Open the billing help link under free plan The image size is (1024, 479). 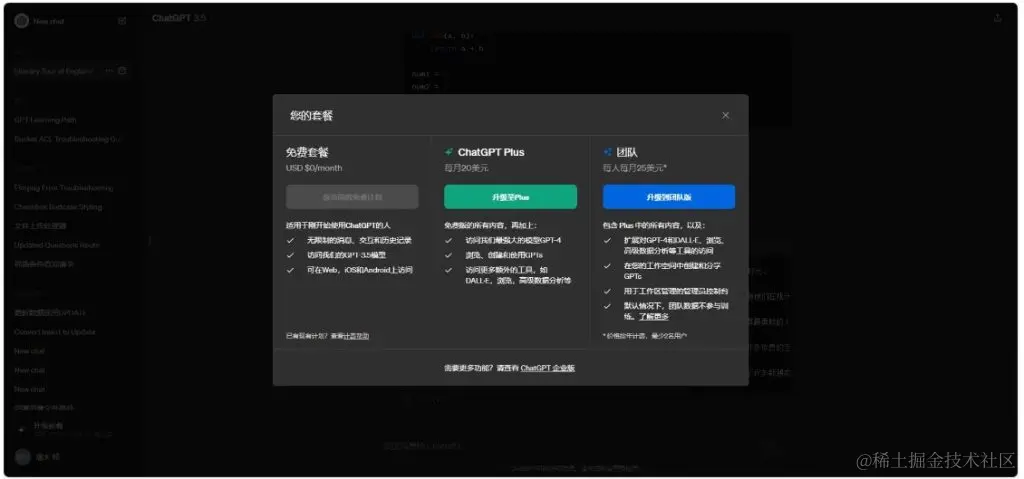click(356, 336)
